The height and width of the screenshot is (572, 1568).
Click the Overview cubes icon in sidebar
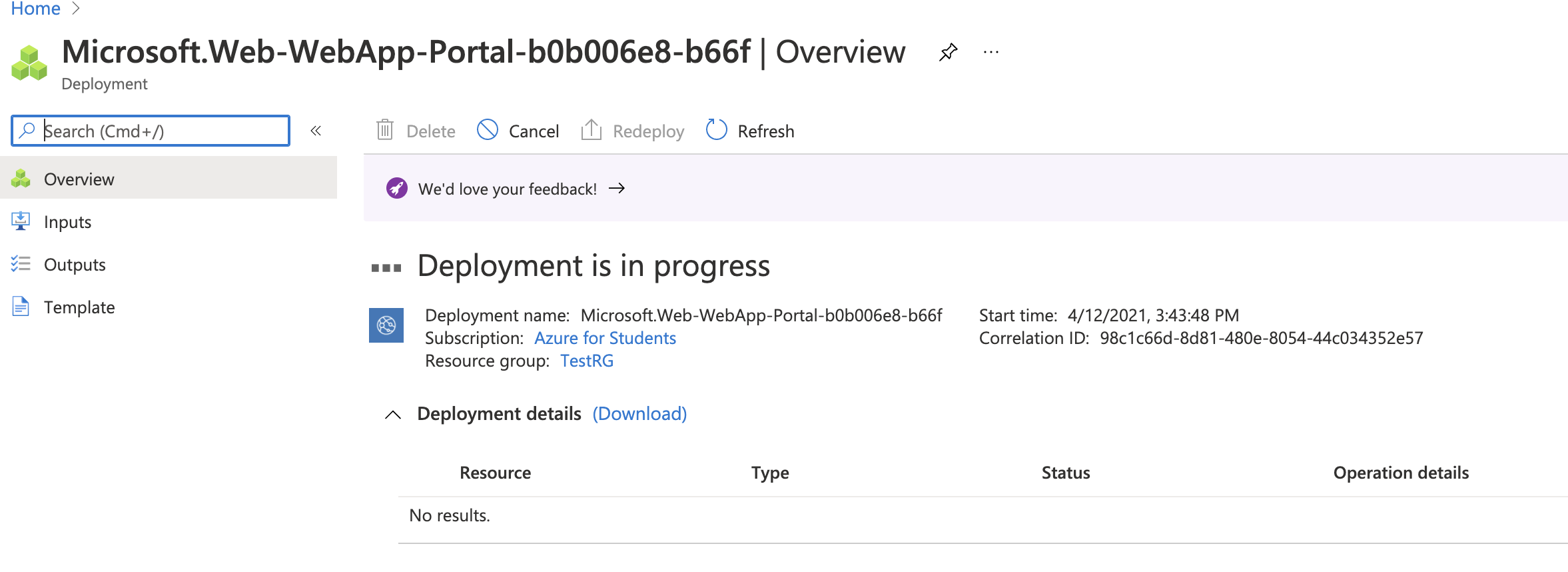click(x=21, y=179)
